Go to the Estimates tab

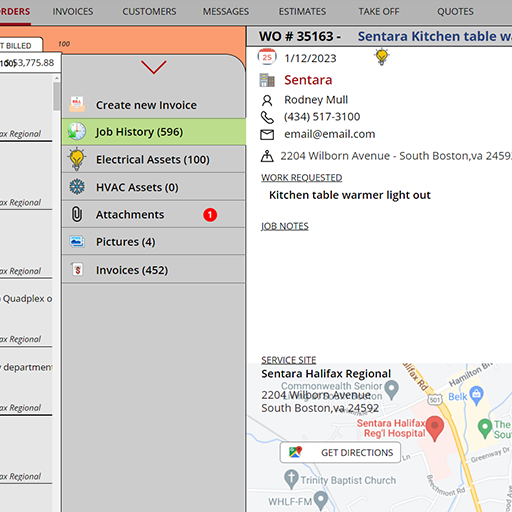coord(302,12)
